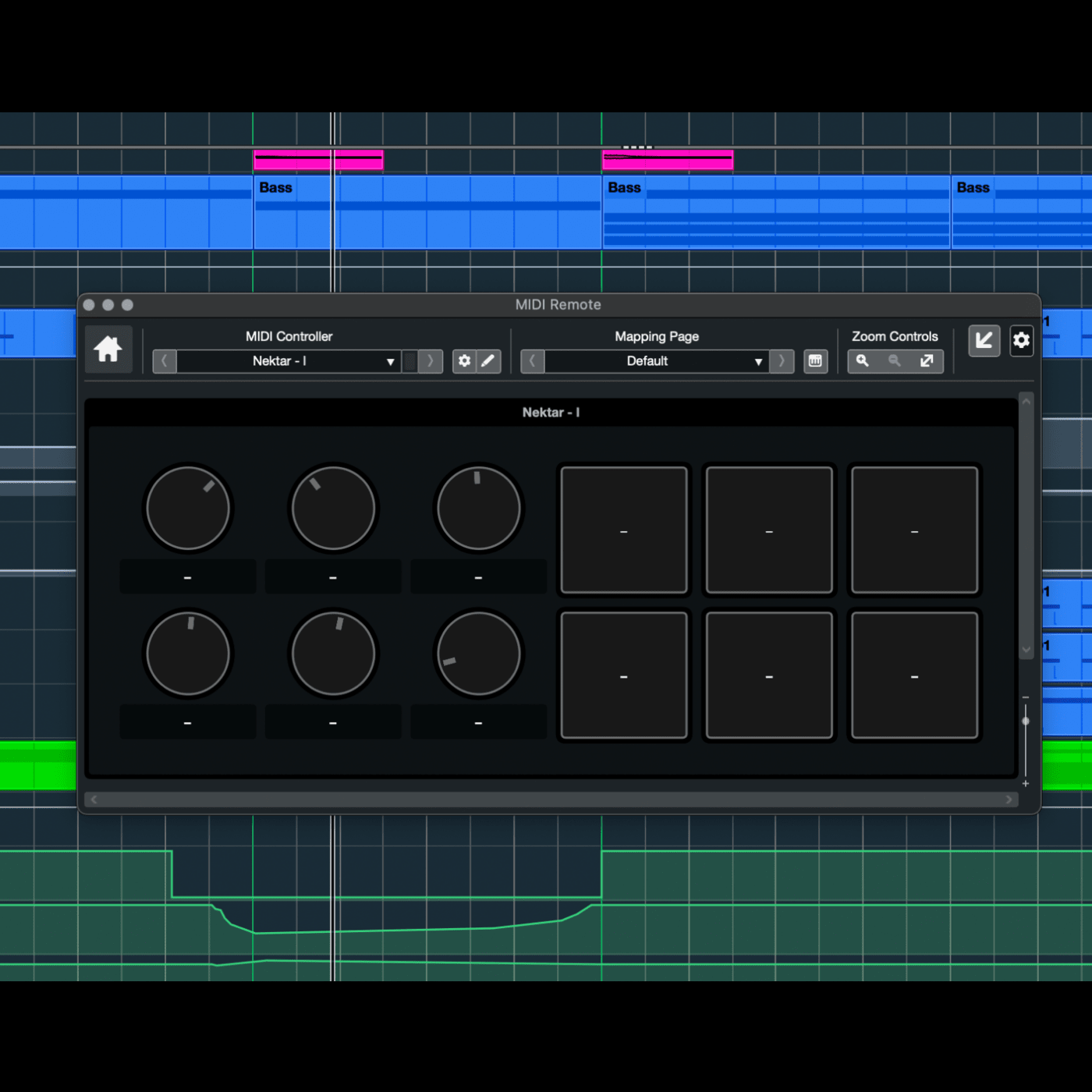
Task: Click the value field under top-middle knob
Action: [x=333, y=577]
